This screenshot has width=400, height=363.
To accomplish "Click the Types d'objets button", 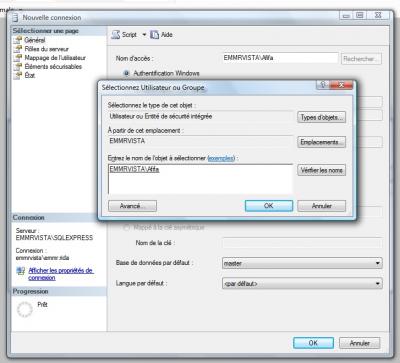I will 321,117.
